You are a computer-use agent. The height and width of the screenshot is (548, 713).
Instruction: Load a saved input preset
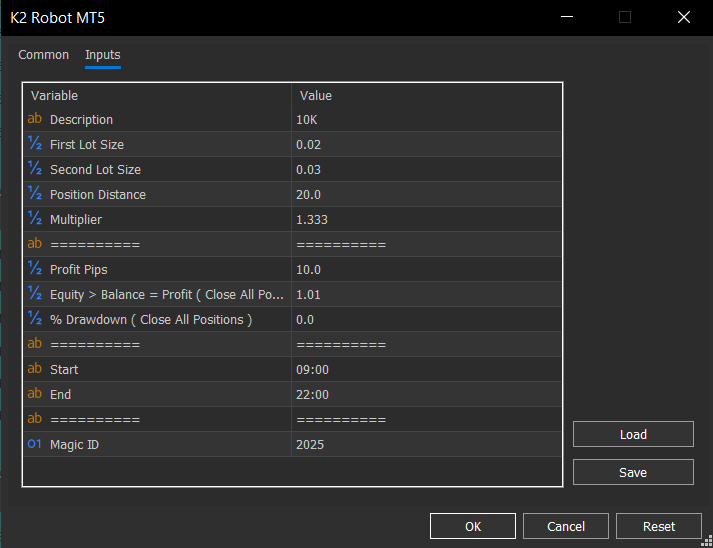point(633,434)
